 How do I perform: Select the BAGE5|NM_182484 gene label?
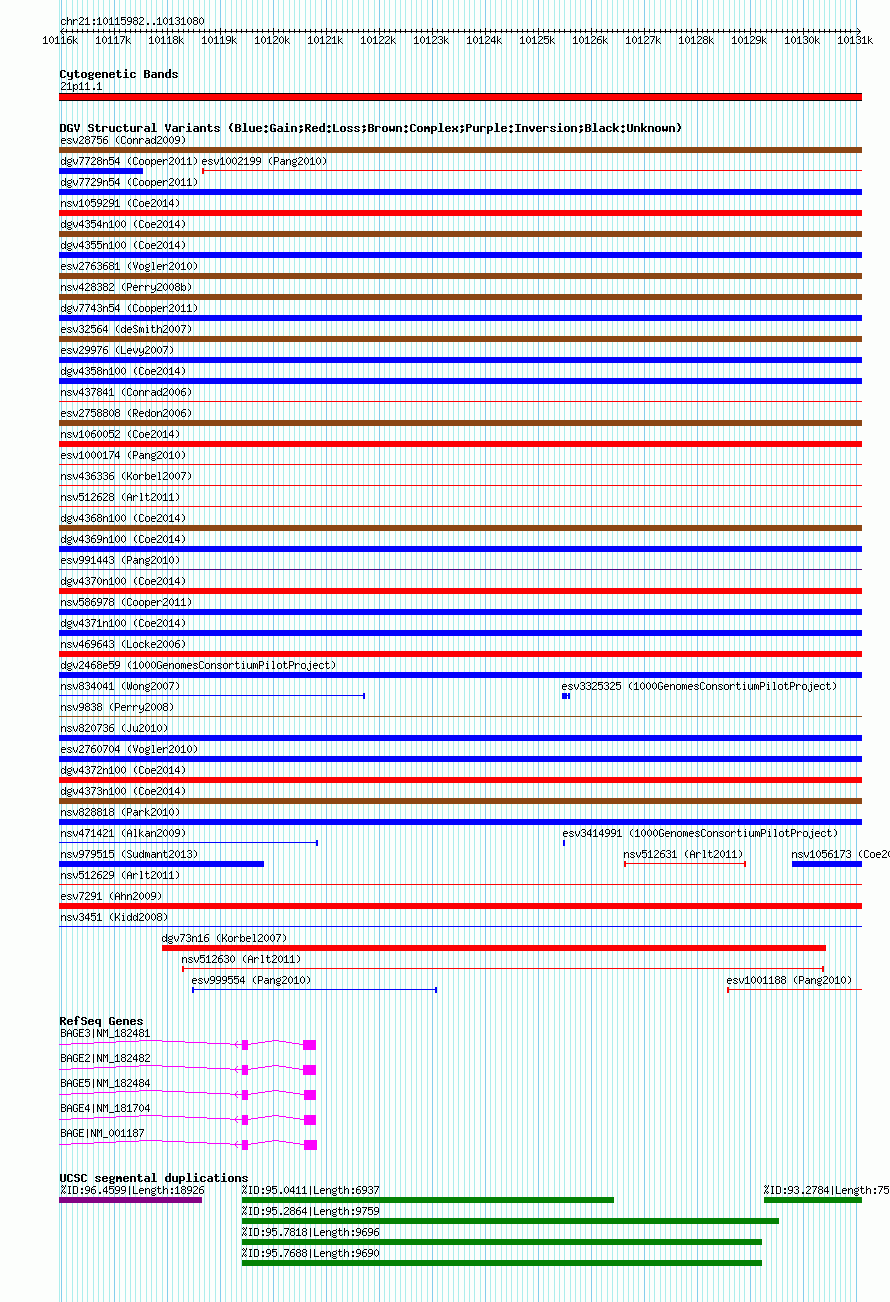tap(105, 1084)
